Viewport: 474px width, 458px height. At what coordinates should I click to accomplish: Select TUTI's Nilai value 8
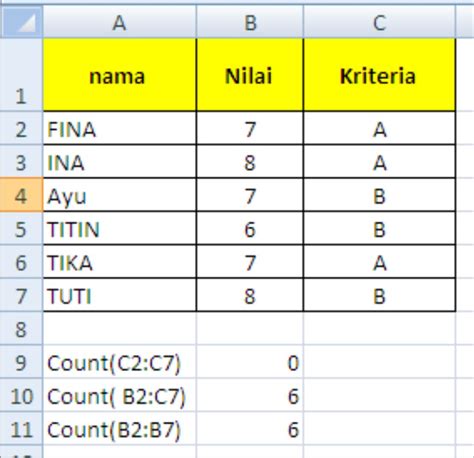(250, 295)
